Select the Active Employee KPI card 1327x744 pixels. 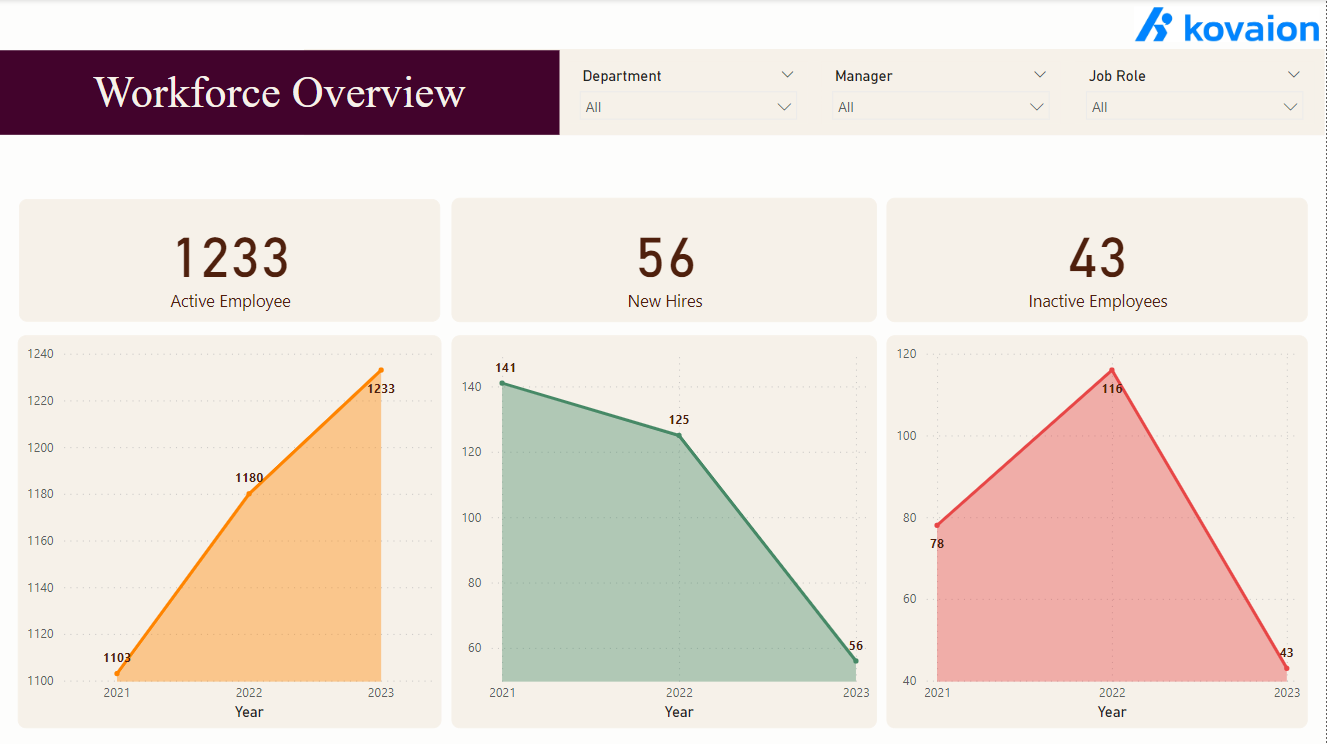[x=229, y=260]
